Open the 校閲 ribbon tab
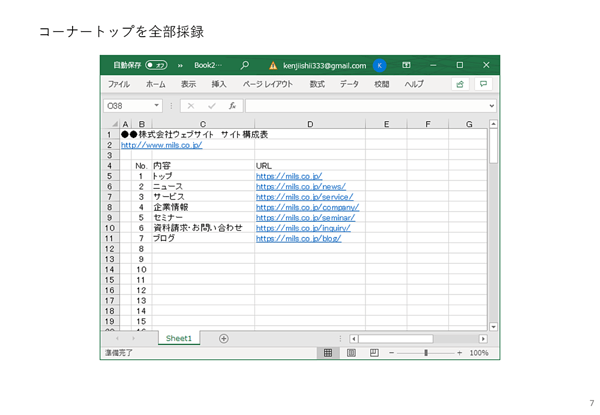The image size is (600, 415). 382,84
